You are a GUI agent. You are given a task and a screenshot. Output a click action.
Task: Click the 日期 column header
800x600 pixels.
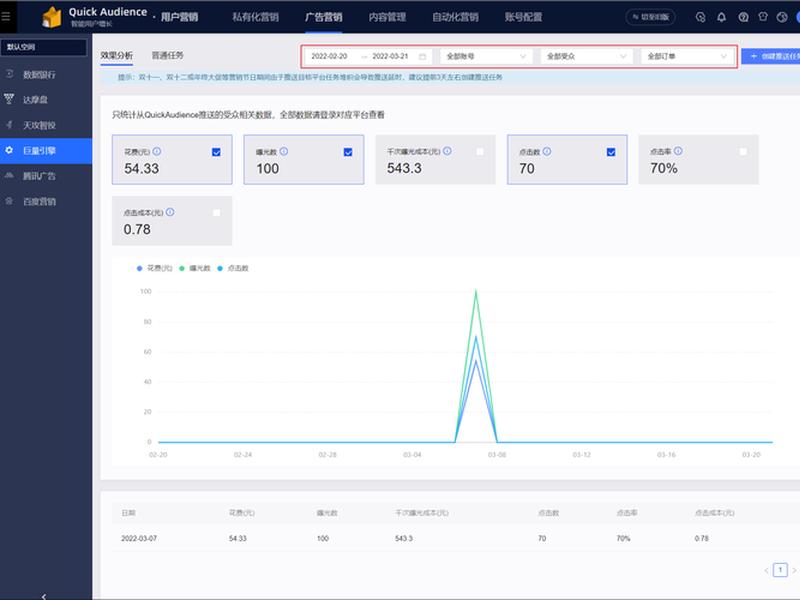tap(128, 513)
